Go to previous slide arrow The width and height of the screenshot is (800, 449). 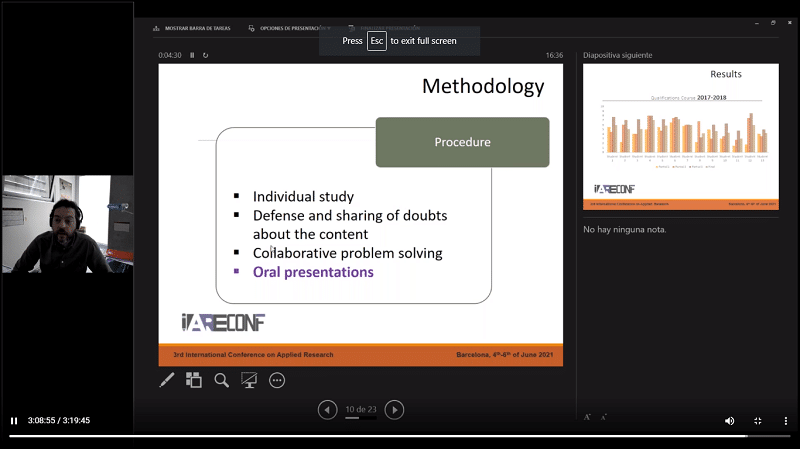point(327,409)
